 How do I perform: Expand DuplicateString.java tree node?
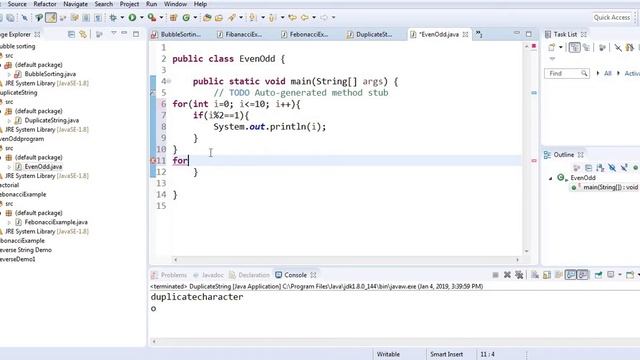pos(9,120)
